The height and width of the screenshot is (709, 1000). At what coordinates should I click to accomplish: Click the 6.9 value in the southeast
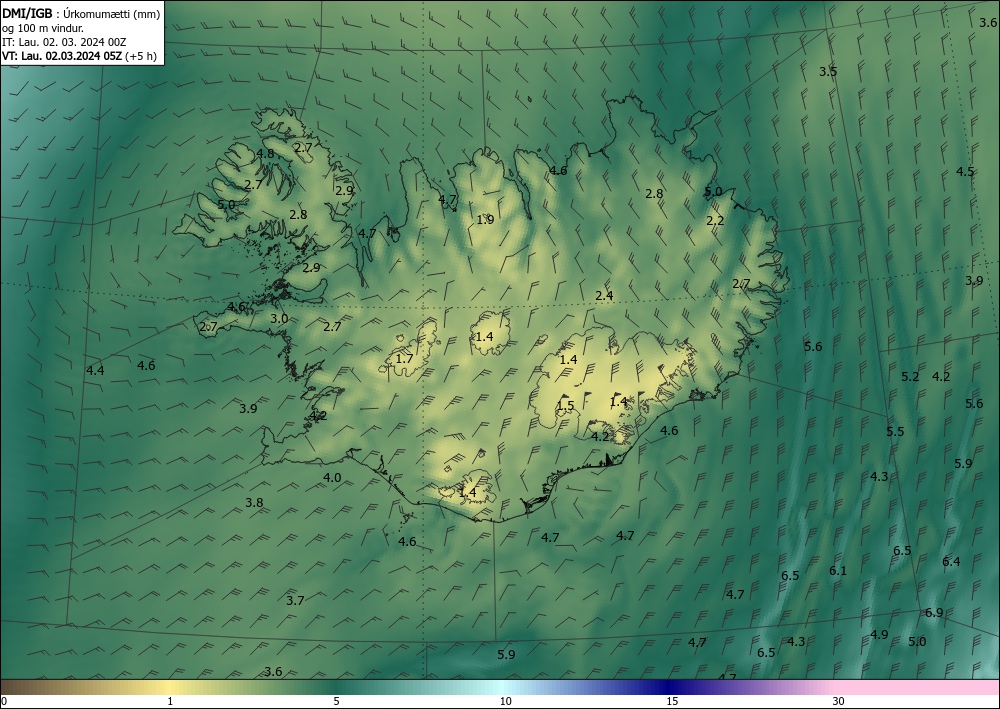click(x=934, y=612)
